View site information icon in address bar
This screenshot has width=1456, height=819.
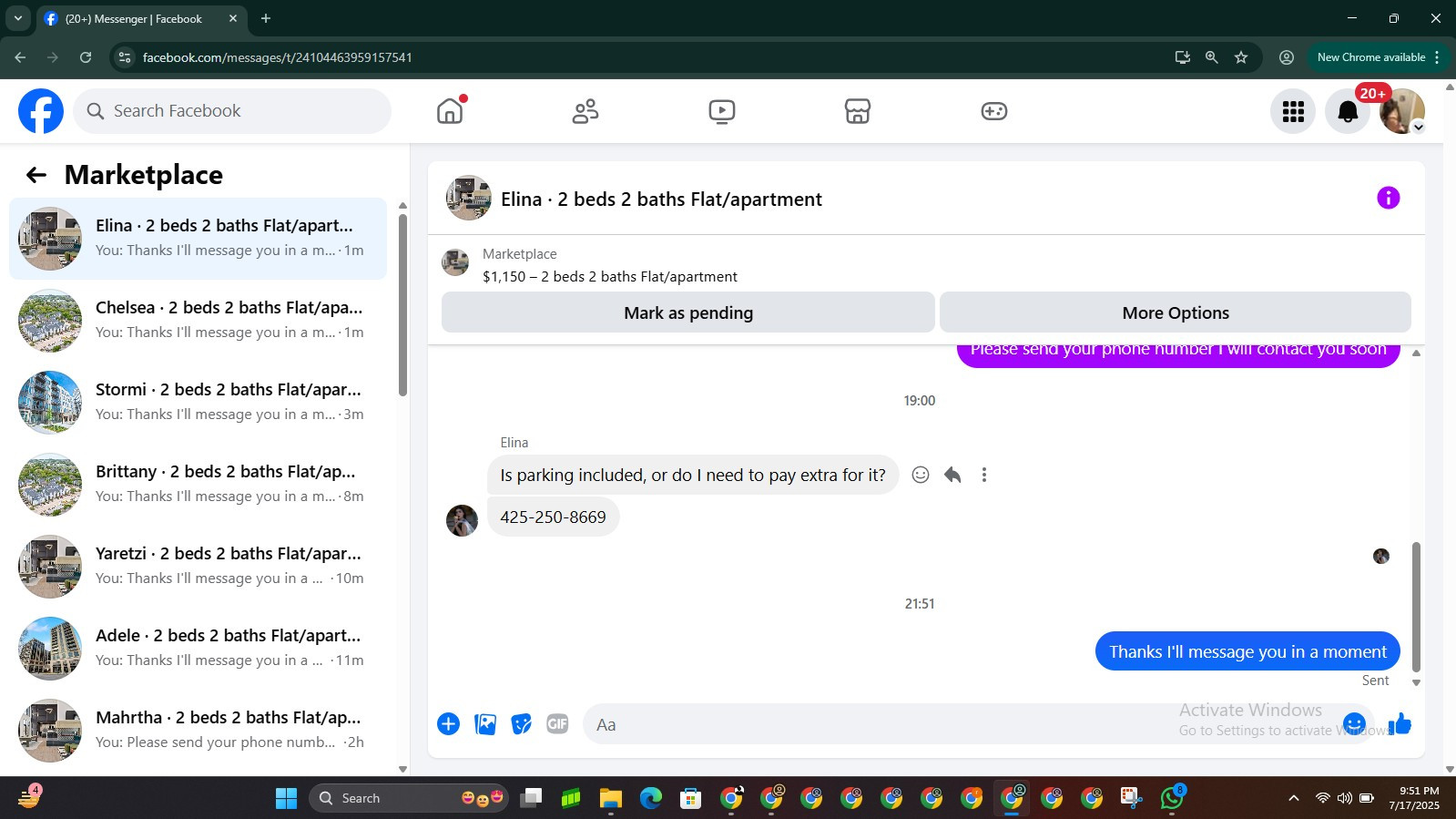125,57
